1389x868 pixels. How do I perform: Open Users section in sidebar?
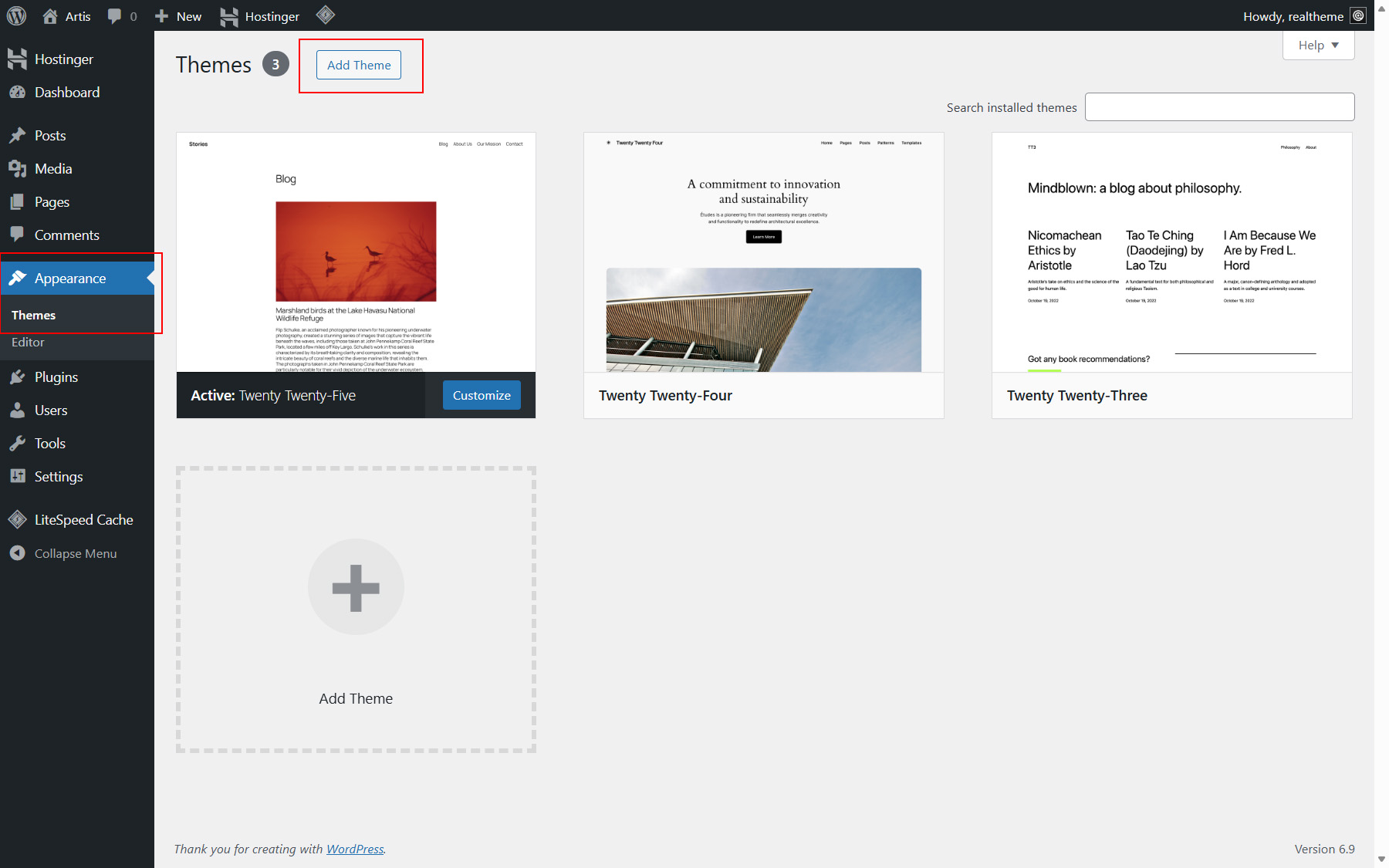click(x=50, y=410)
